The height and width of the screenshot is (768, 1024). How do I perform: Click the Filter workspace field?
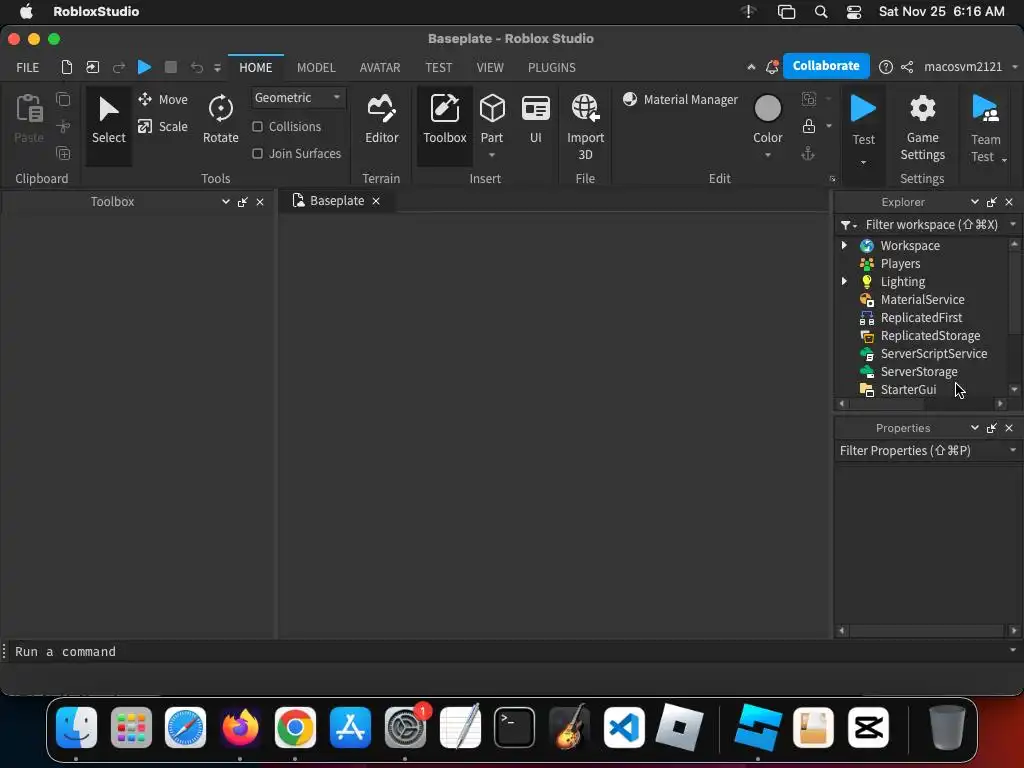(931, 225)
